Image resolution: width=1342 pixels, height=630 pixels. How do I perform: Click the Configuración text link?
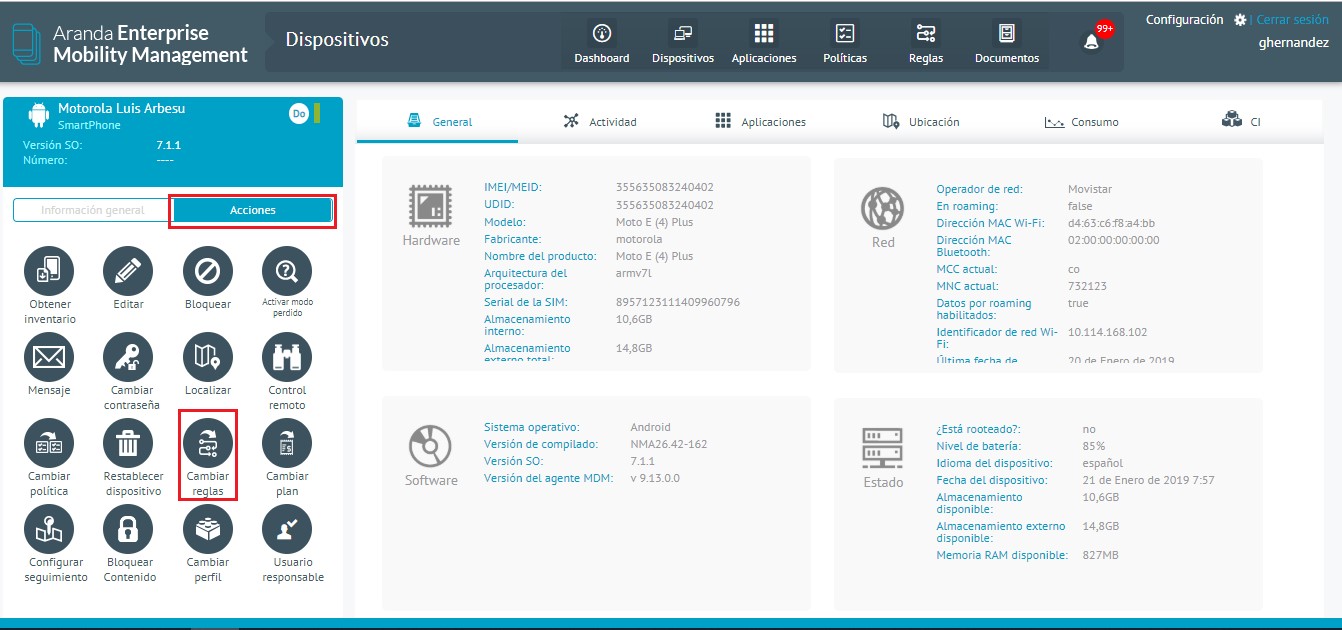1184,20
